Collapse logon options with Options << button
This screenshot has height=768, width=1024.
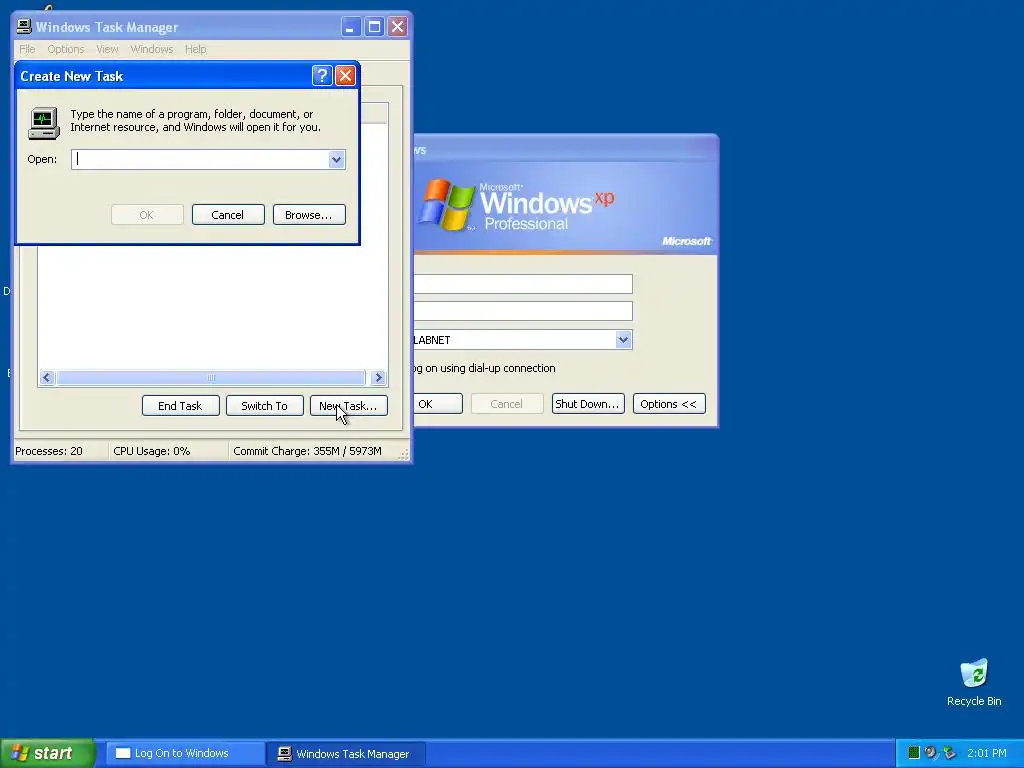point(669,404)
